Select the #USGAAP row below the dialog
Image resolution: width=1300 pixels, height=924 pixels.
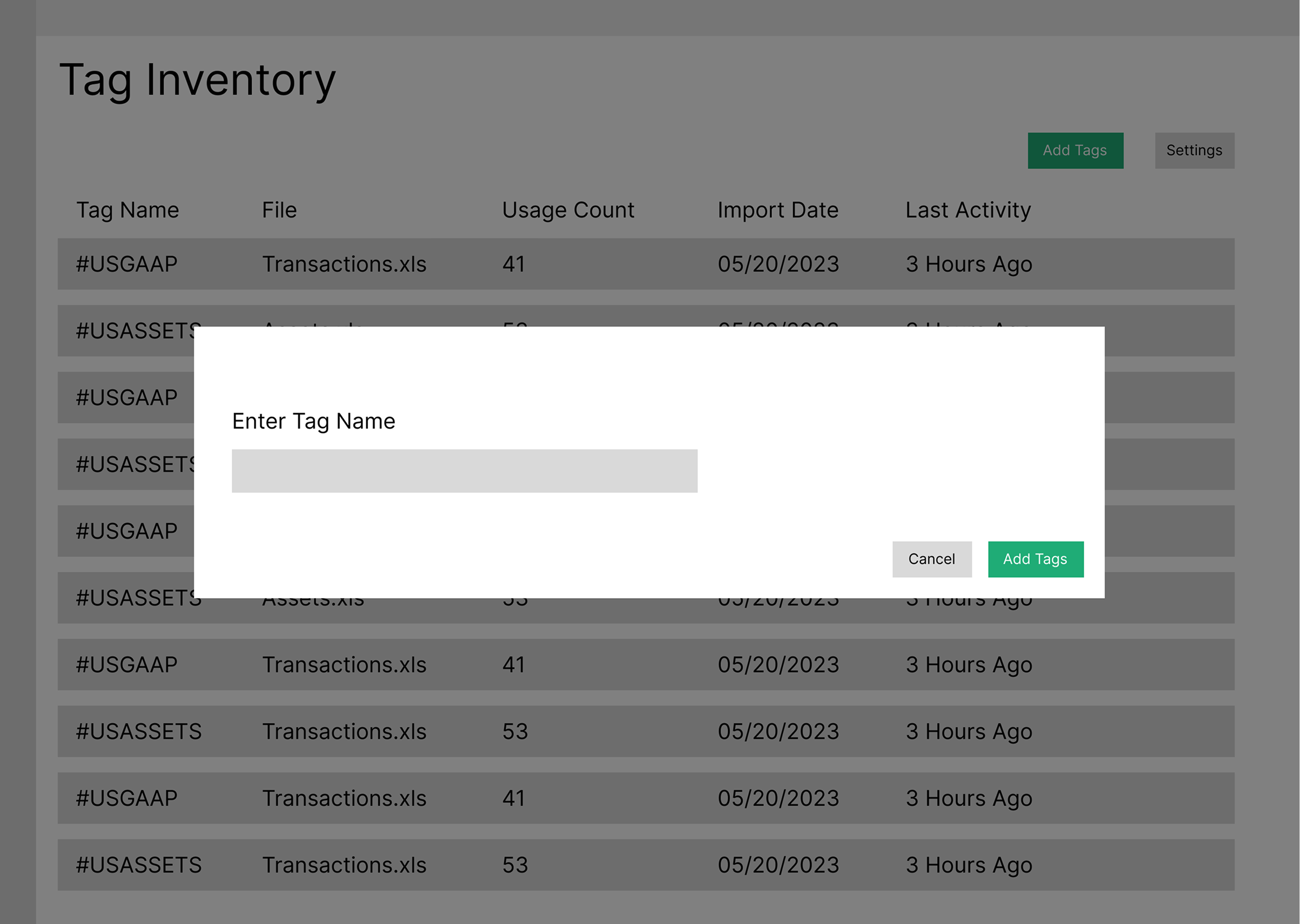(x=127, y=664)
